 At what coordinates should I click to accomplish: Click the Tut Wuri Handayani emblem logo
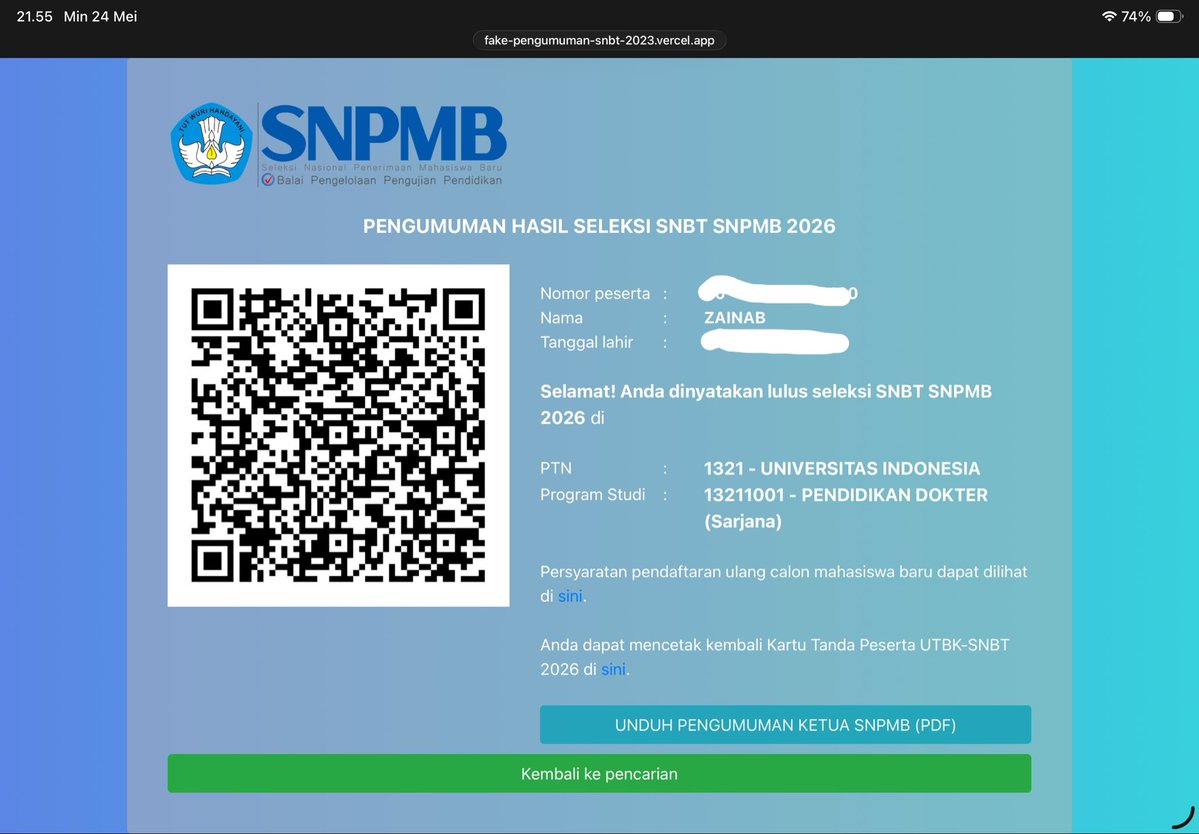(211, 144)
